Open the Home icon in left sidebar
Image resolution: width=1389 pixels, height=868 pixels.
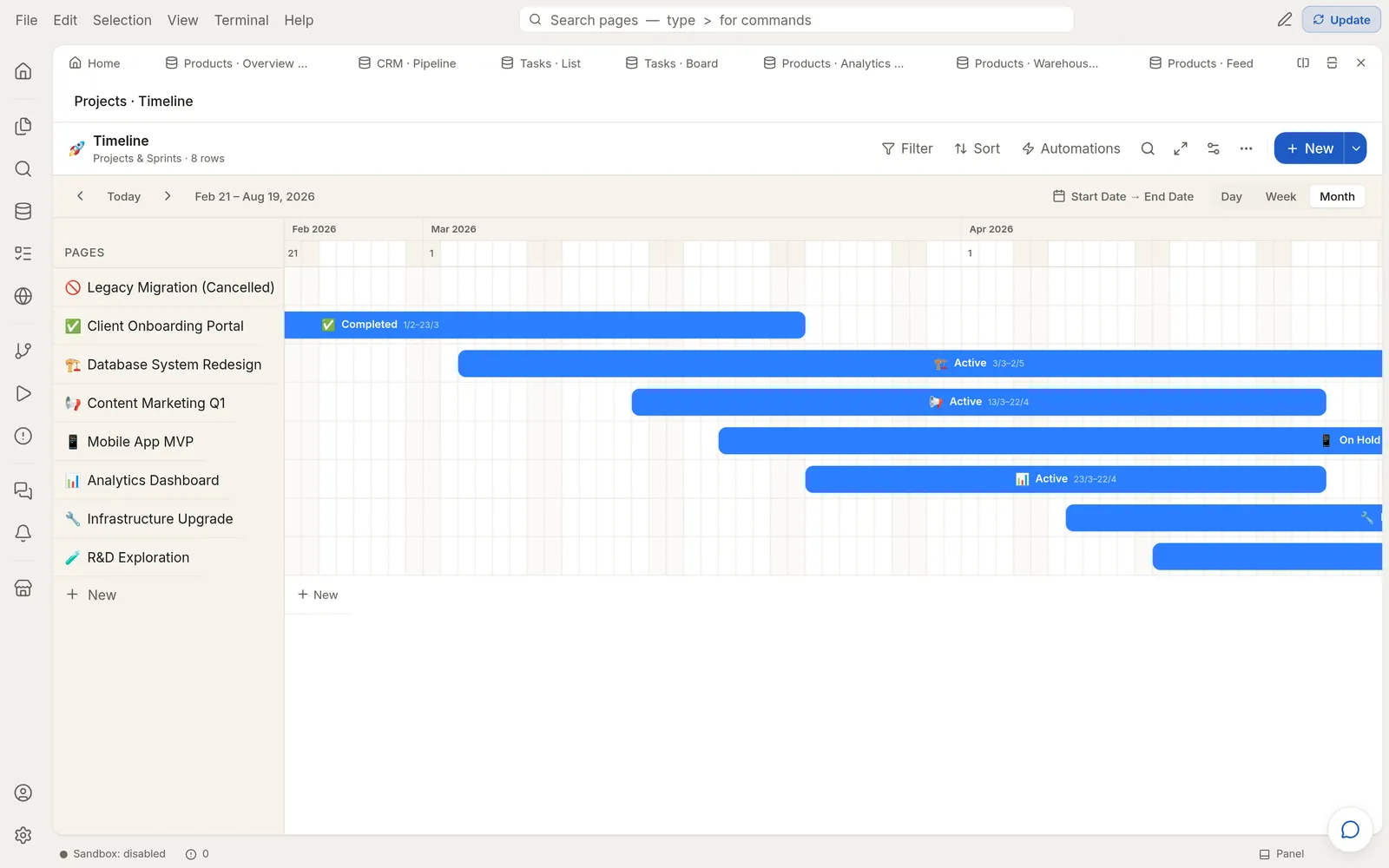coord(23,71)
